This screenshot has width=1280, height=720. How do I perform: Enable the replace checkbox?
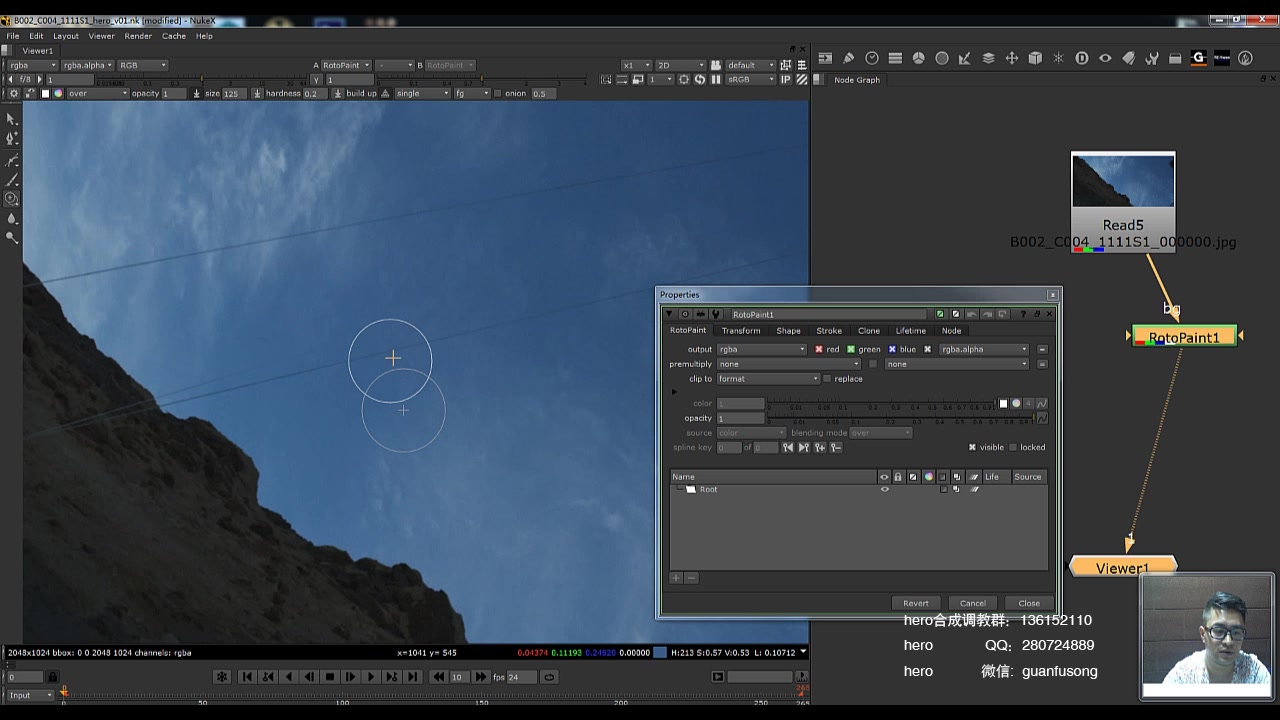(827, 379)
